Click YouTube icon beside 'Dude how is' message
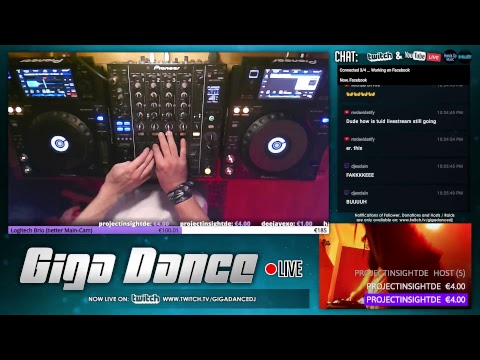Image resolution: width=480 pixels, height=360 pixels. [x=347, y=112]
